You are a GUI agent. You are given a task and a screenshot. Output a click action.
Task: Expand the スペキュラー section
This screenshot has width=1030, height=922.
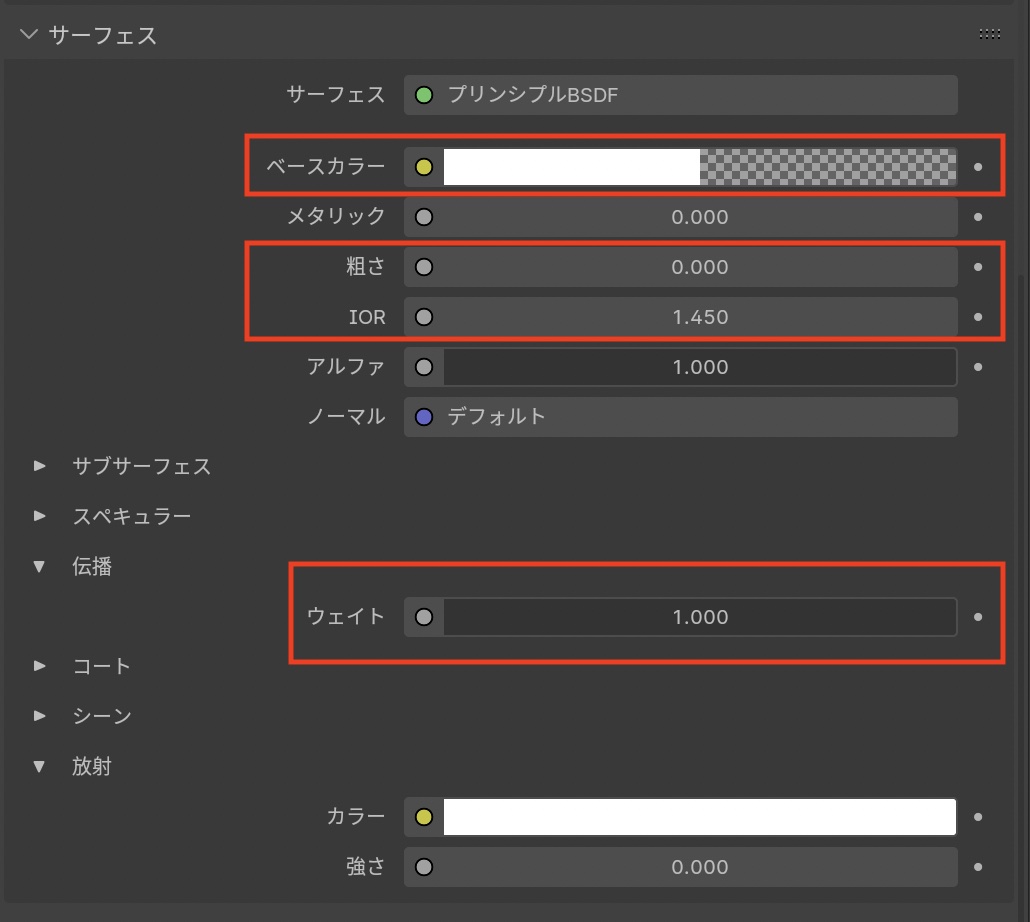[x=40, y=516]
